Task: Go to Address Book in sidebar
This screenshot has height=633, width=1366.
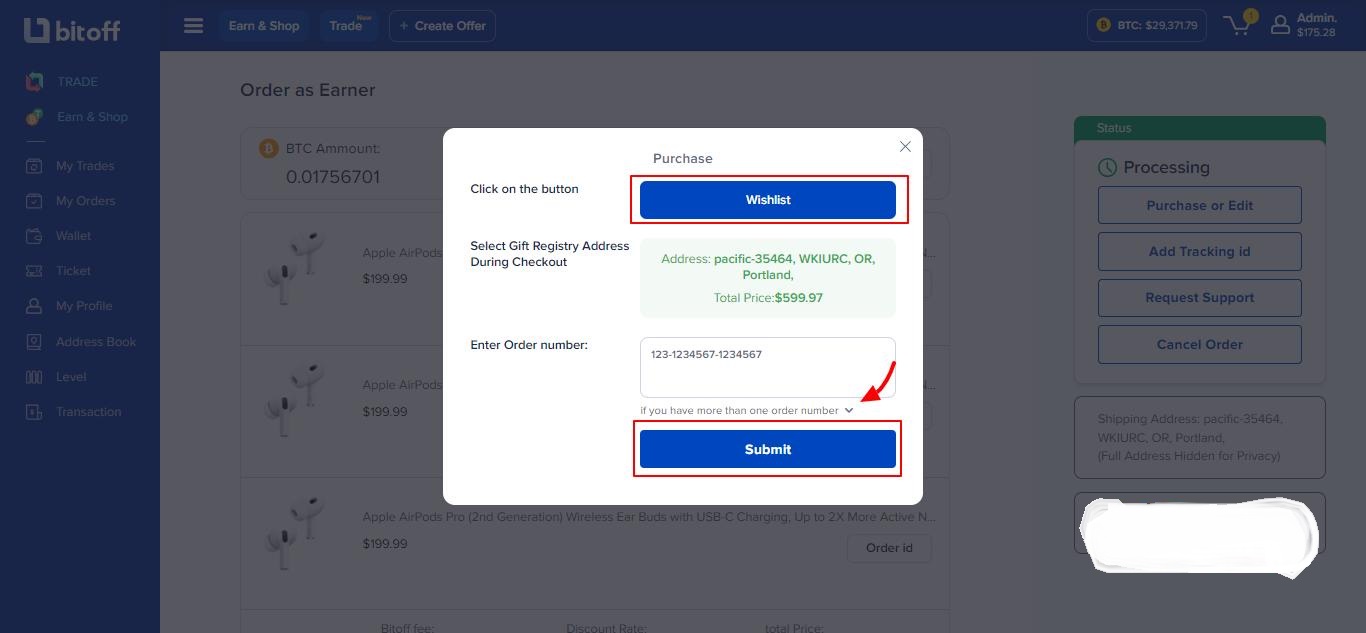Action: coord(95,342)
